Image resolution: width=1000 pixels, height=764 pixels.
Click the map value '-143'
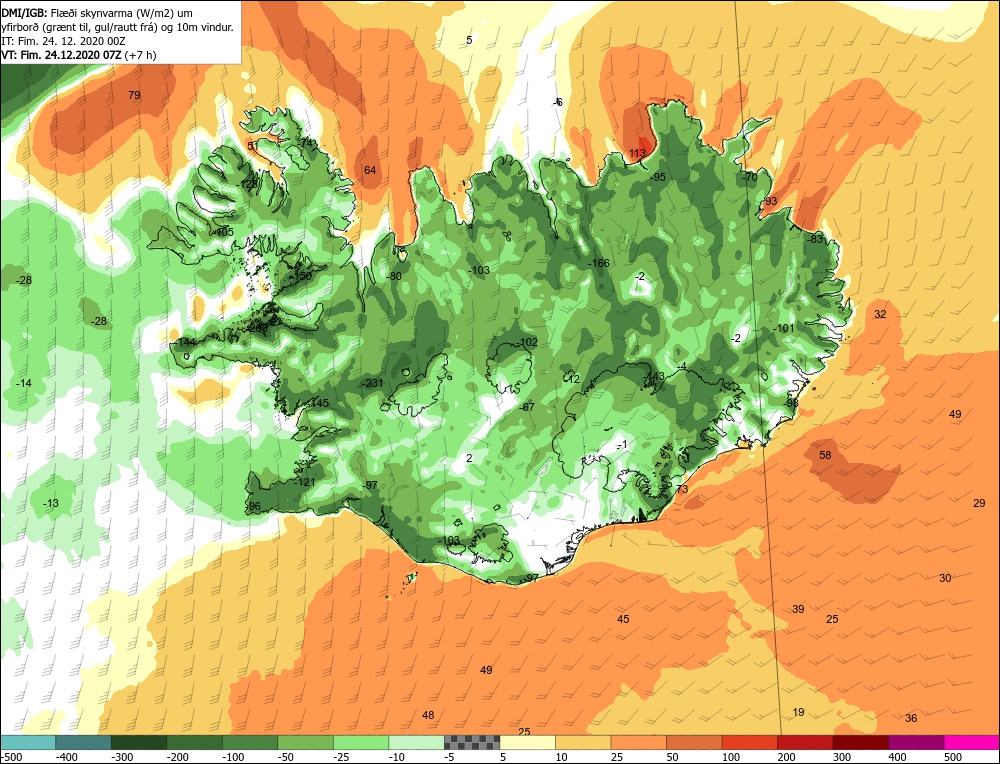pyautogui.click(x=654, y=376)
